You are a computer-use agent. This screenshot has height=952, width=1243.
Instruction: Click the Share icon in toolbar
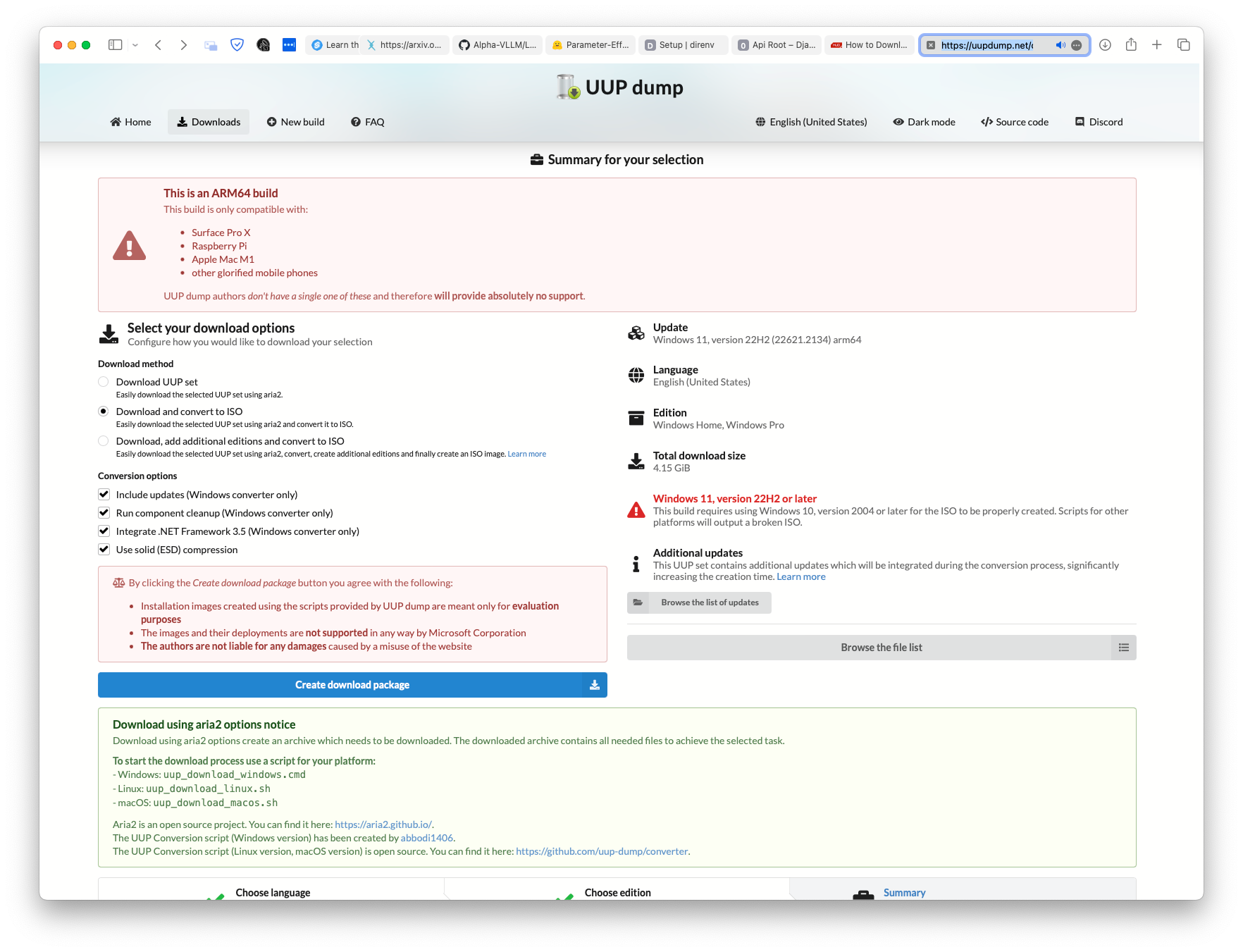[1131, 44]
